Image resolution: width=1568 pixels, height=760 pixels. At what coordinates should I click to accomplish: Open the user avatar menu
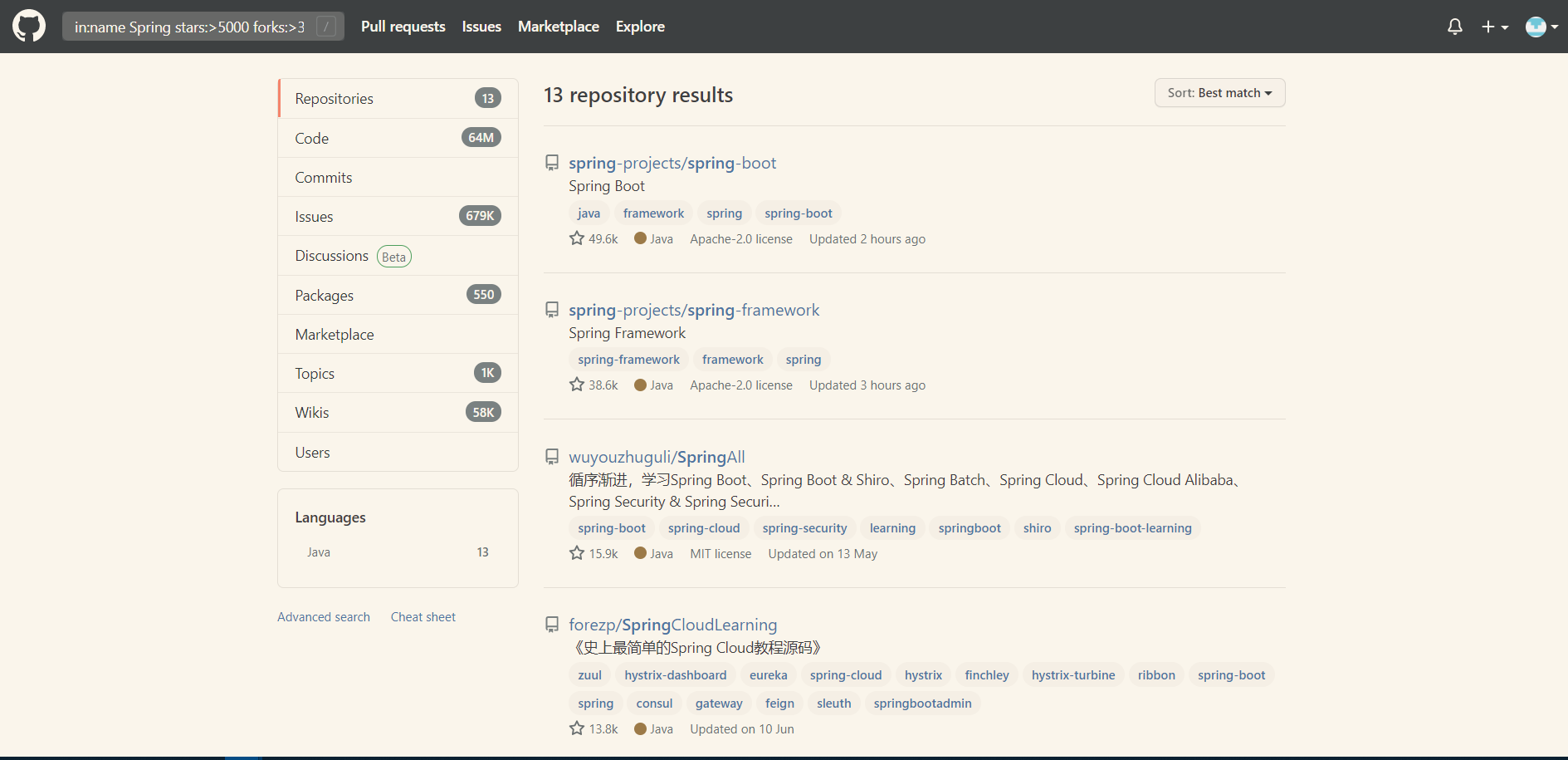(x=1541, y=27)
